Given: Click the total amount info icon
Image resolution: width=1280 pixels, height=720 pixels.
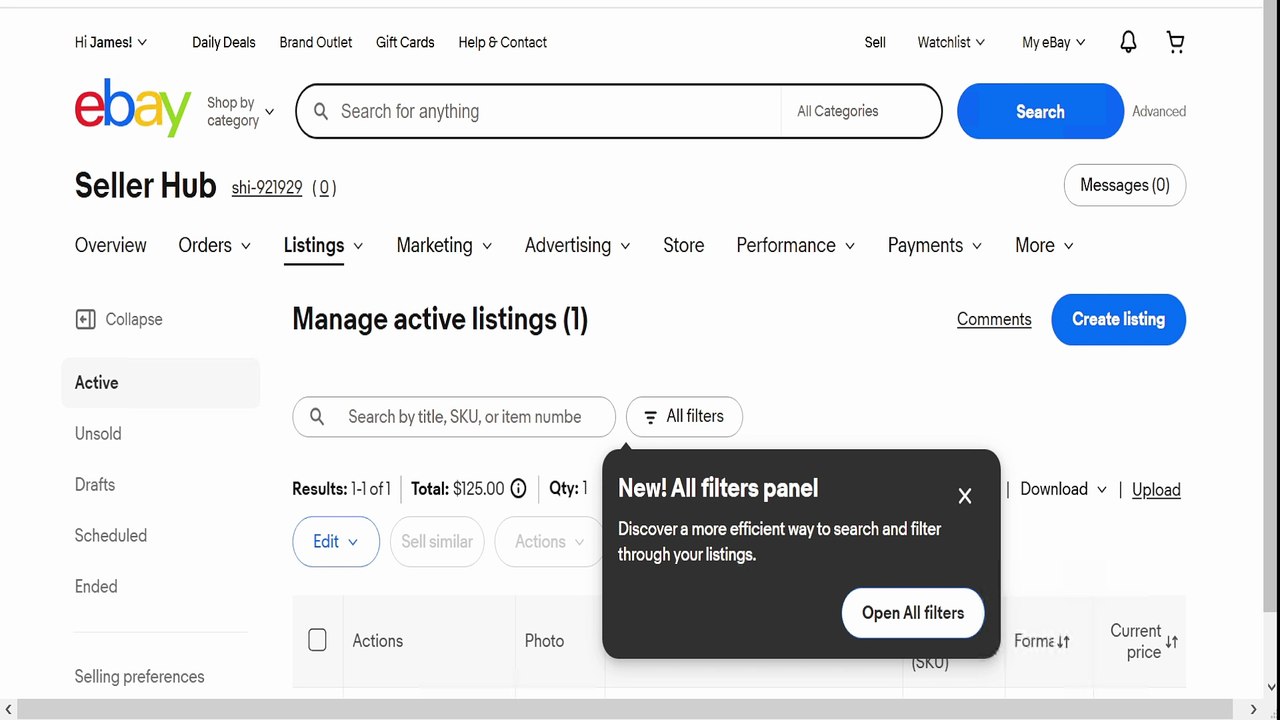Looking at the screenshot, I should tap(518, 489).
